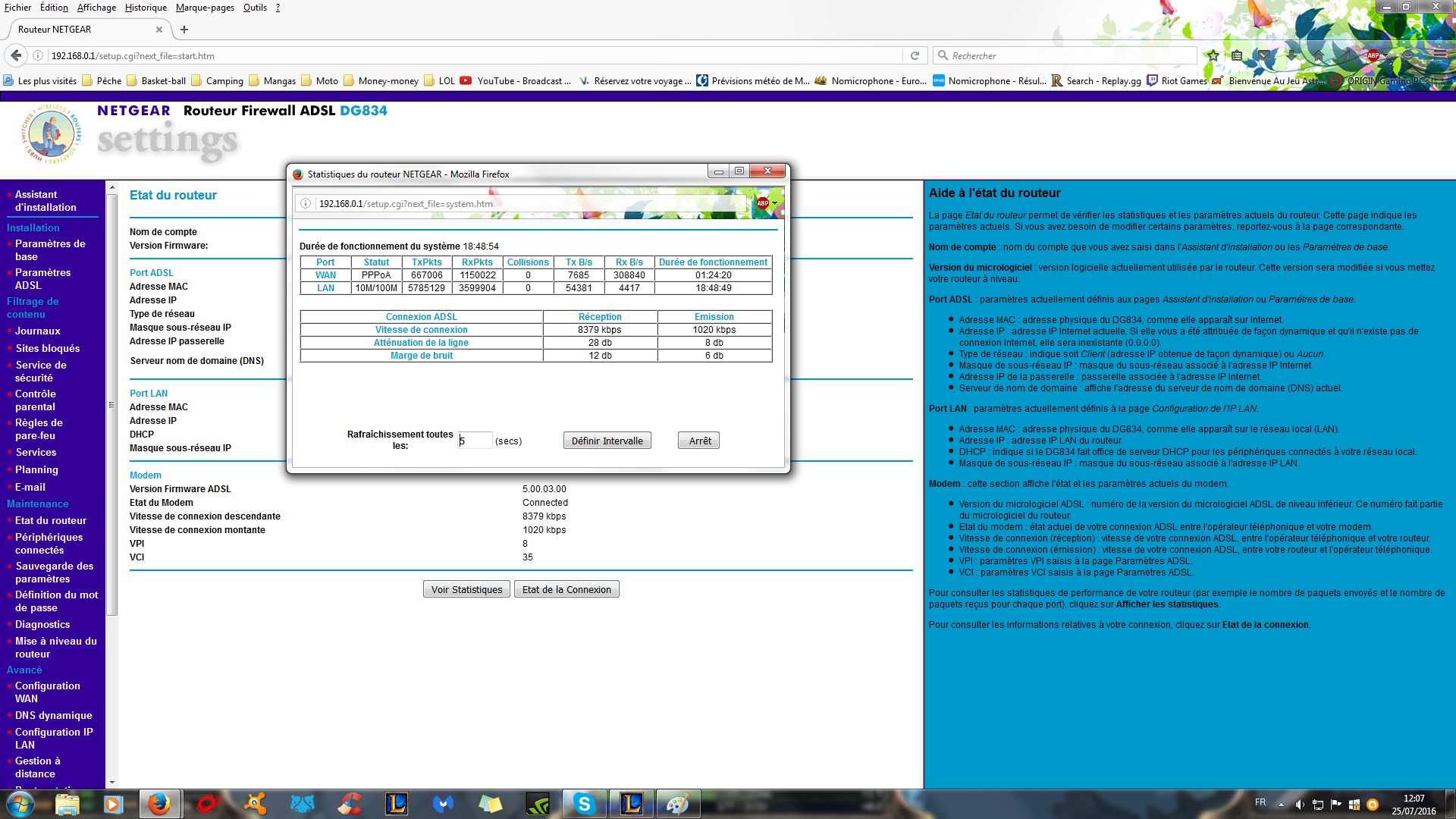The width and height of the screenshot is (1456, 819).
Task: Open the Basket-ball bookmarks folder
Action: pyautogui.click(x=156, y=81)
